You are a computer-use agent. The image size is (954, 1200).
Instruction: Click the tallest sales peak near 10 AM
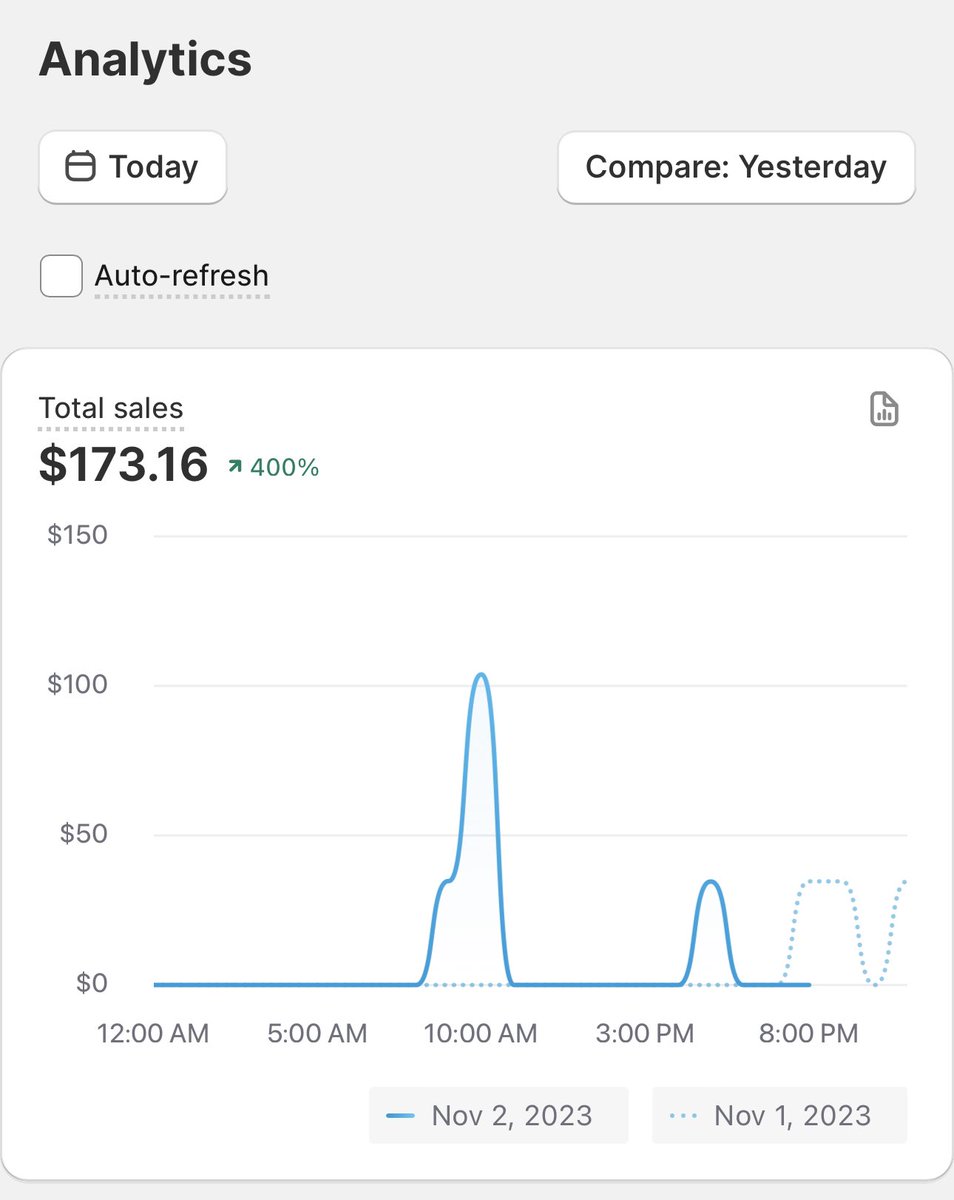click(x=481, y=676)
